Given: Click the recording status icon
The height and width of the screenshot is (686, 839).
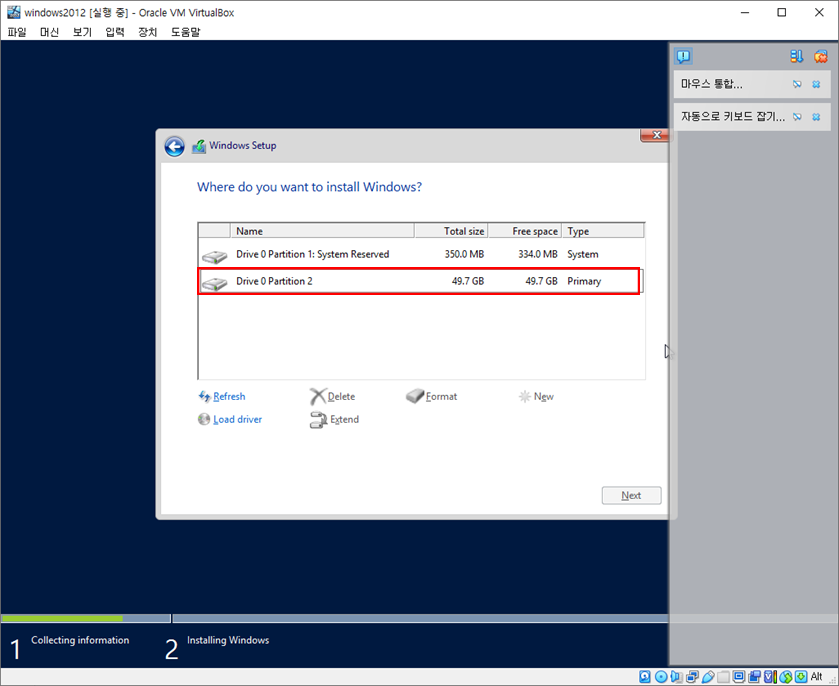Looking at the screenshot, I should point(754,677).
